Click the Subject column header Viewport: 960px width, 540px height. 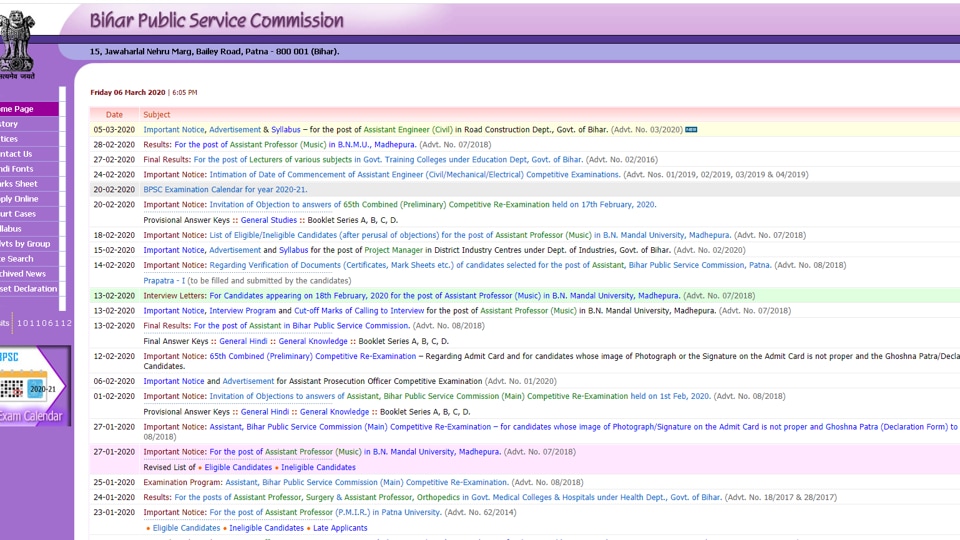tap(157, 114)
